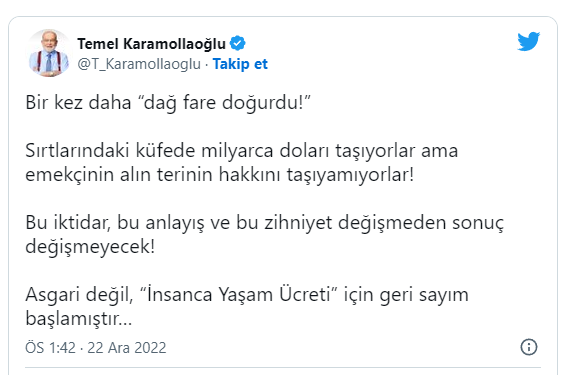Open the ÖS 1:42 timestamp link

(x=50, y=347)
